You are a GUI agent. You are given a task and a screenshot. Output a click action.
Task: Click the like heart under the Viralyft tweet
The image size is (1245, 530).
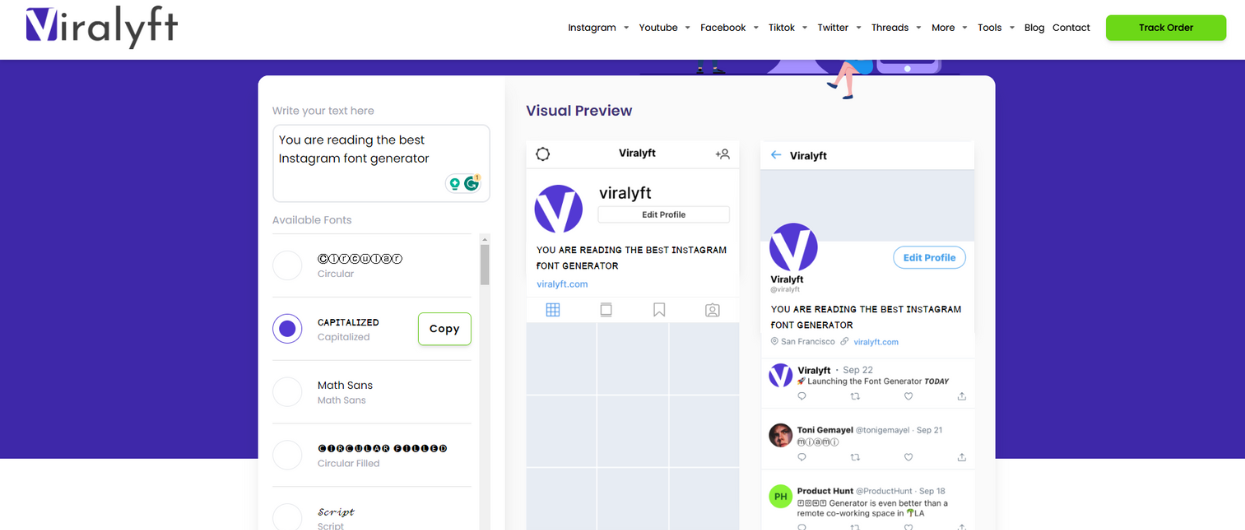908,396
